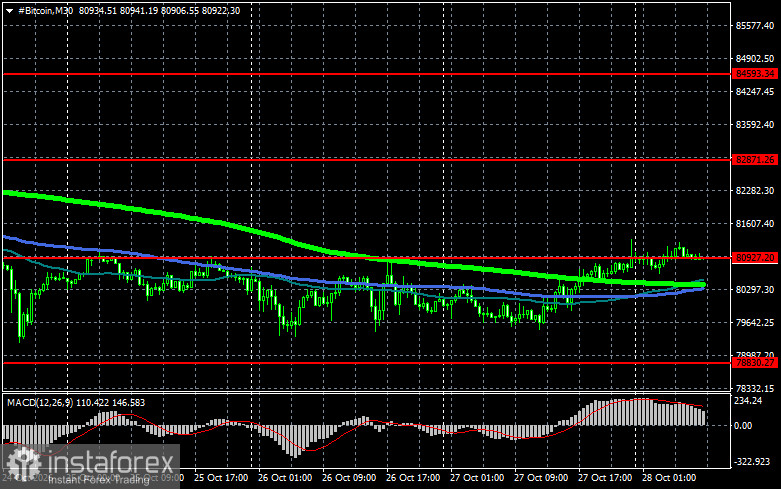Click the MACD 234.24 scale value
781x489 pixels.
(x=748, y=401)
